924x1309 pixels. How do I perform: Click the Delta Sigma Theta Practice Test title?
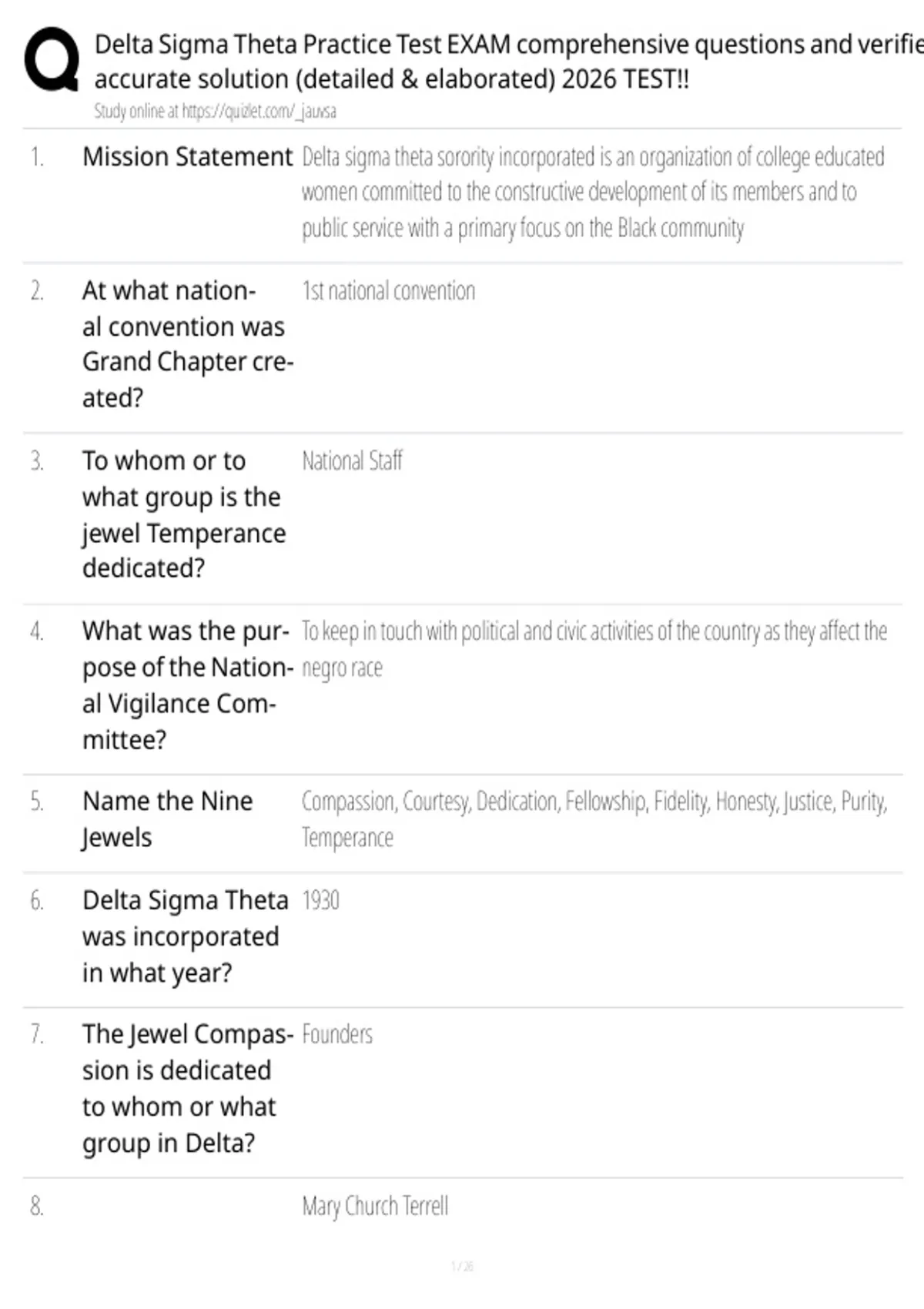tap(508, 62)
